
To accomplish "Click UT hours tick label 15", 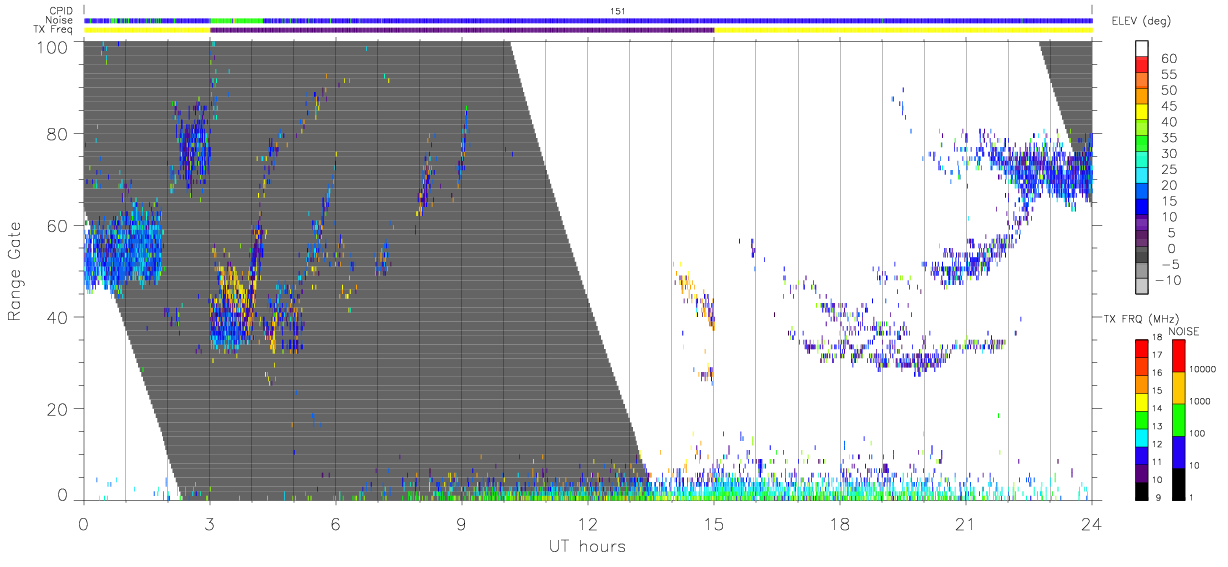I will [714, 522].
